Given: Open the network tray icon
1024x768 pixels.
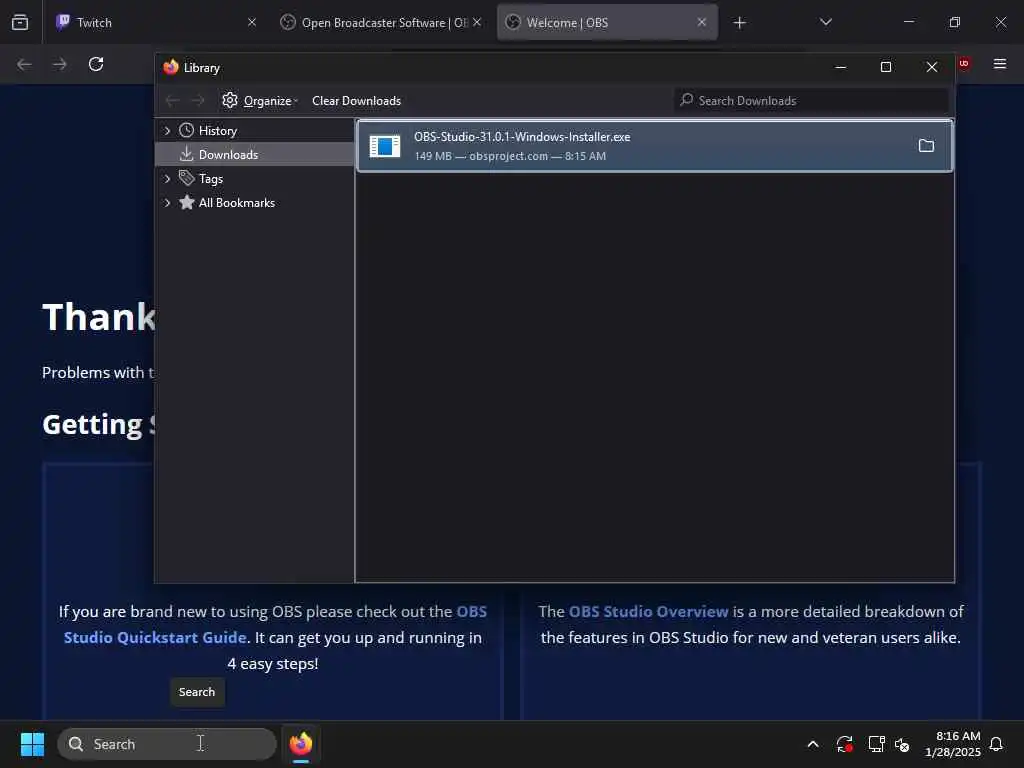Looking at the screenshot, I should [876, 744].
